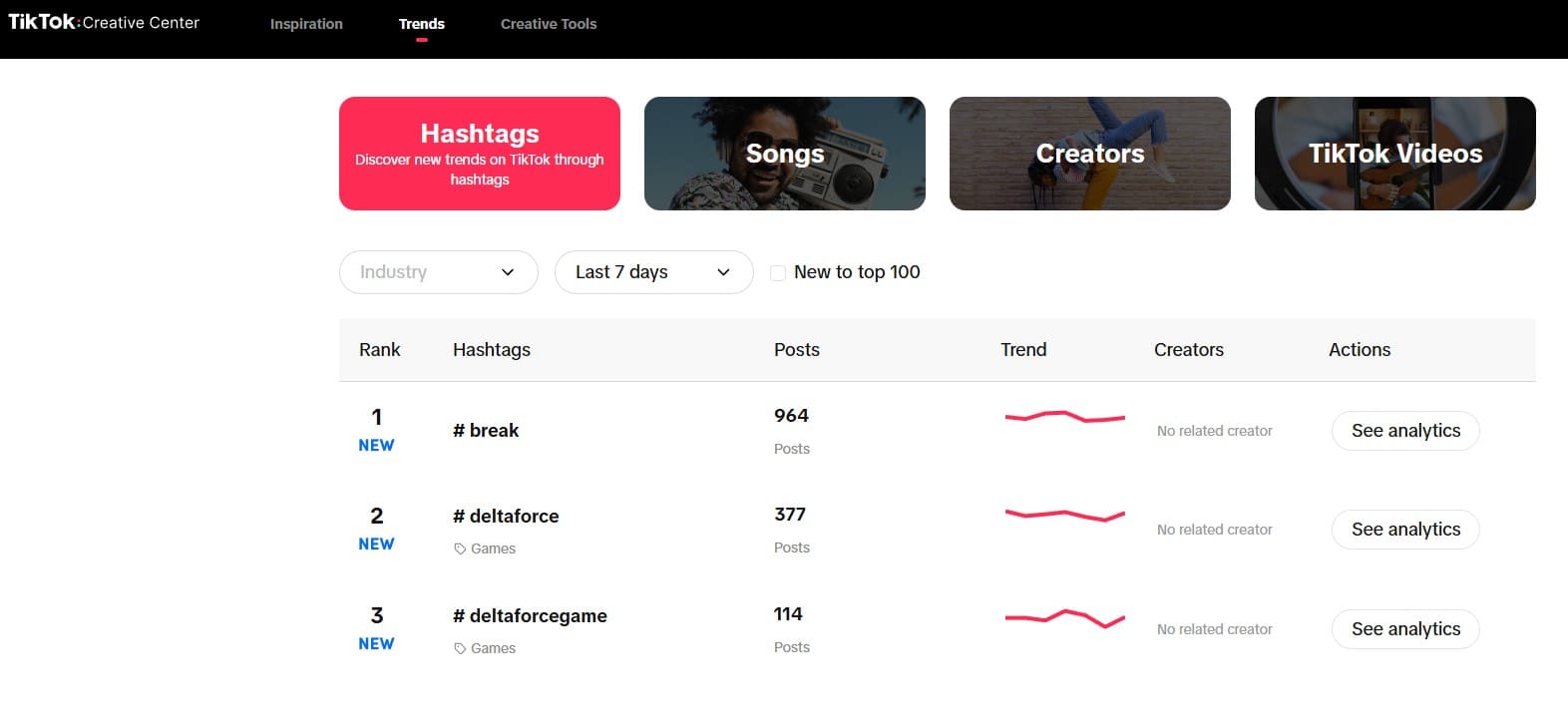Click the Games label under # deltaforcegame
This screenshot has height=727, width=1568.
[493, 648]
